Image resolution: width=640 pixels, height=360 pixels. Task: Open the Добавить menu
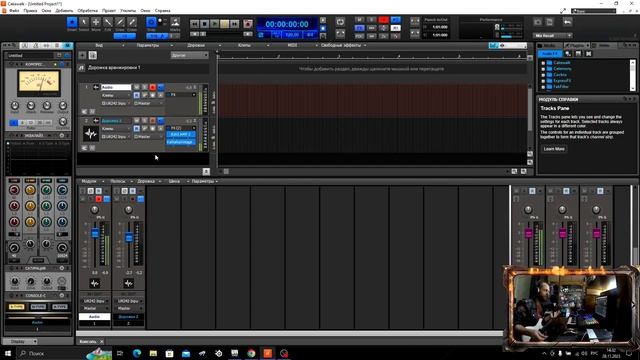[64, 11]
